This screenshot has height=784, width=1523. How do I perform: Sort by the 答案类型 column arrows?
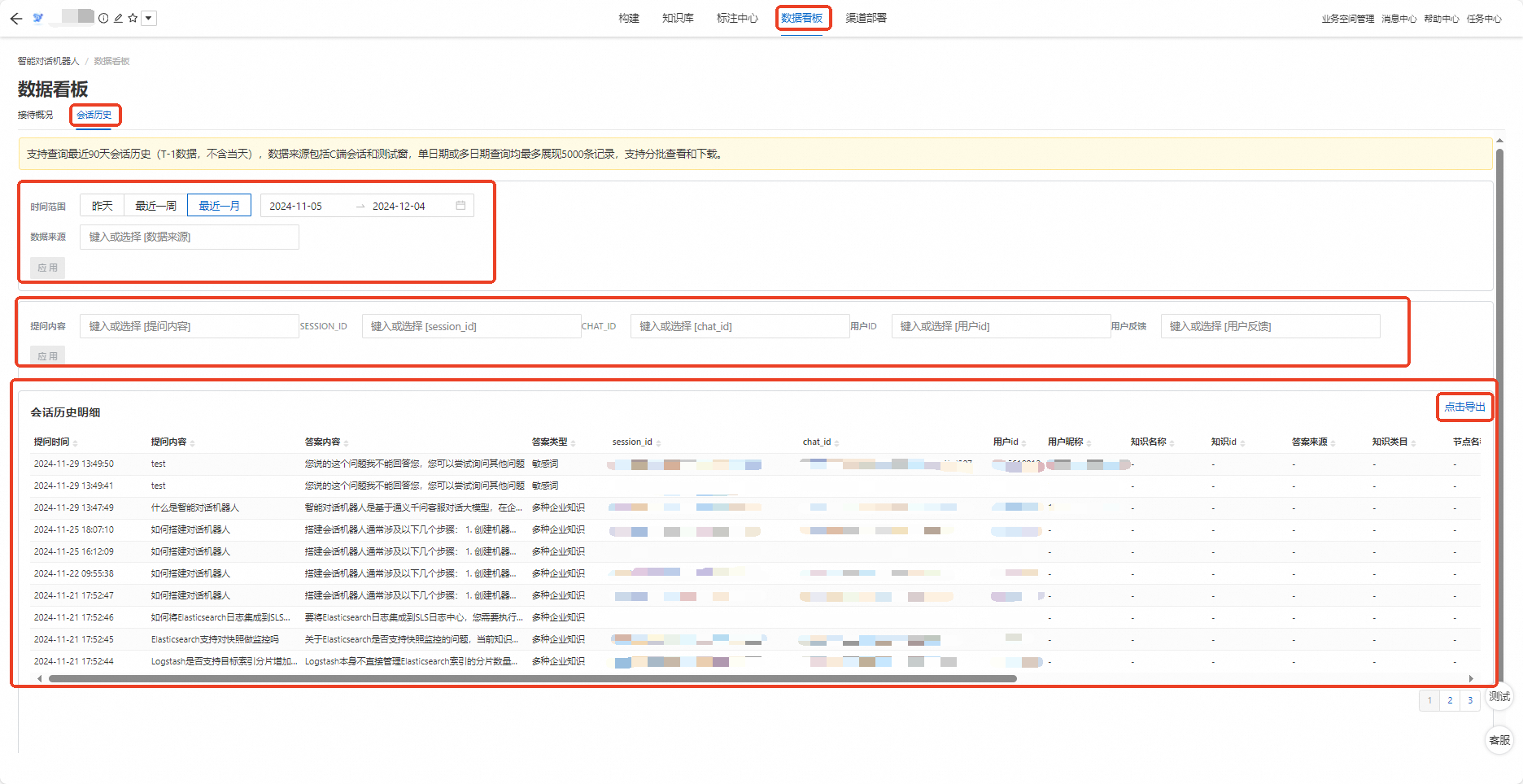[x=573, y=443]
